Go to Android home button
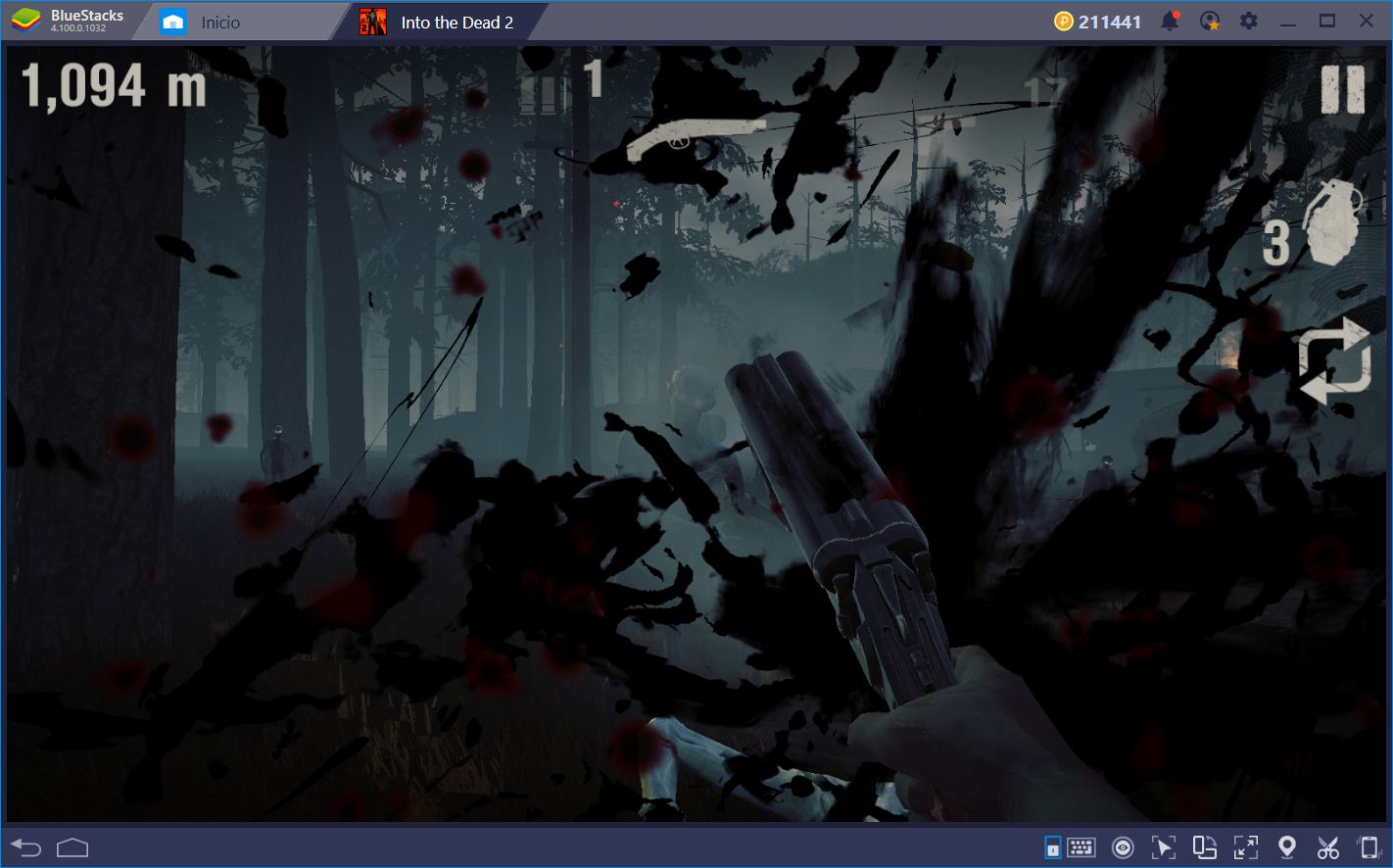This screenshot has height=868, width=1393. [72, 847]
